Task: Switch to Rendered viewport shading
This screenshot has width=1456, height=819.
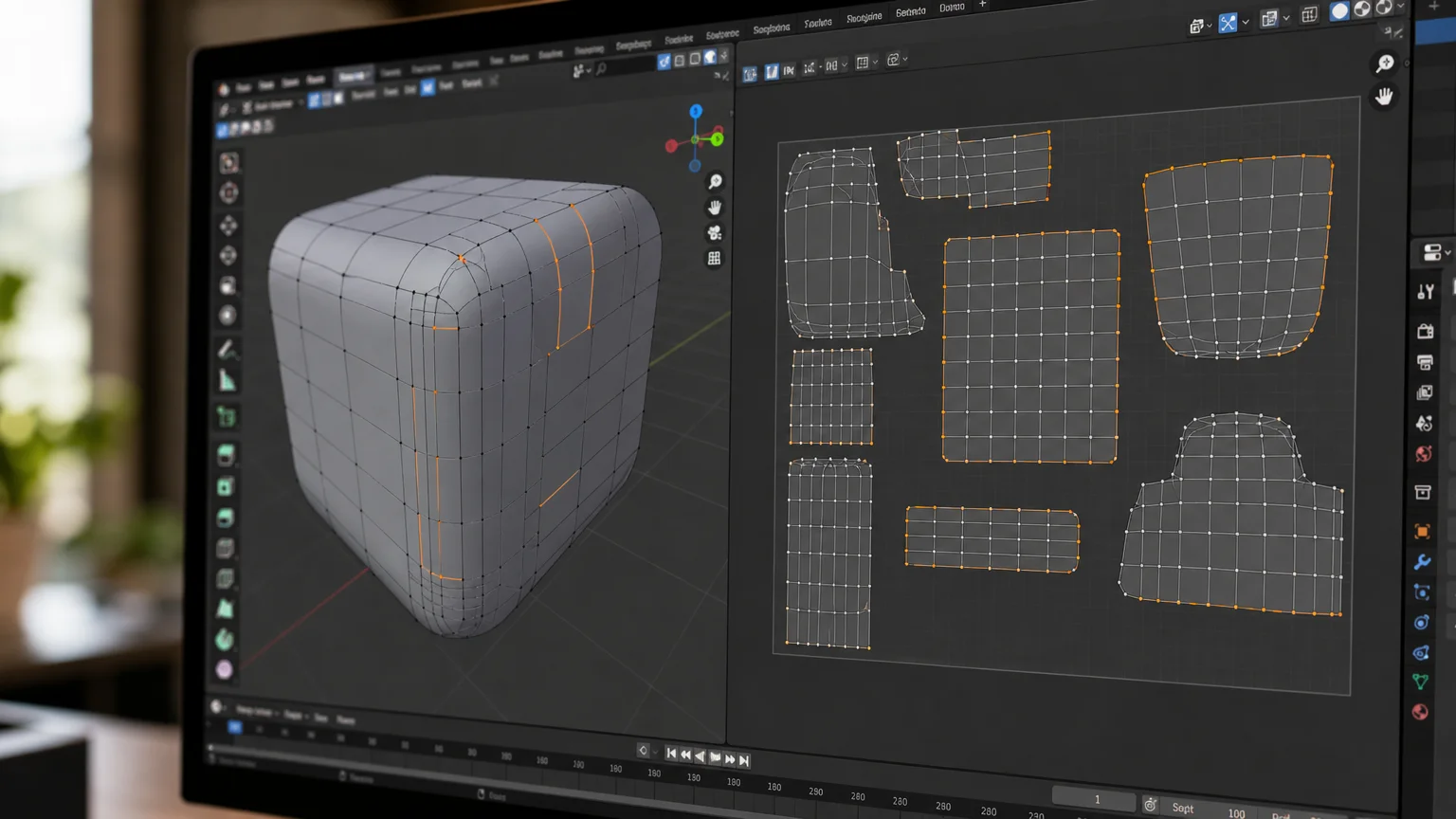Action: [x=1384, y=8]
